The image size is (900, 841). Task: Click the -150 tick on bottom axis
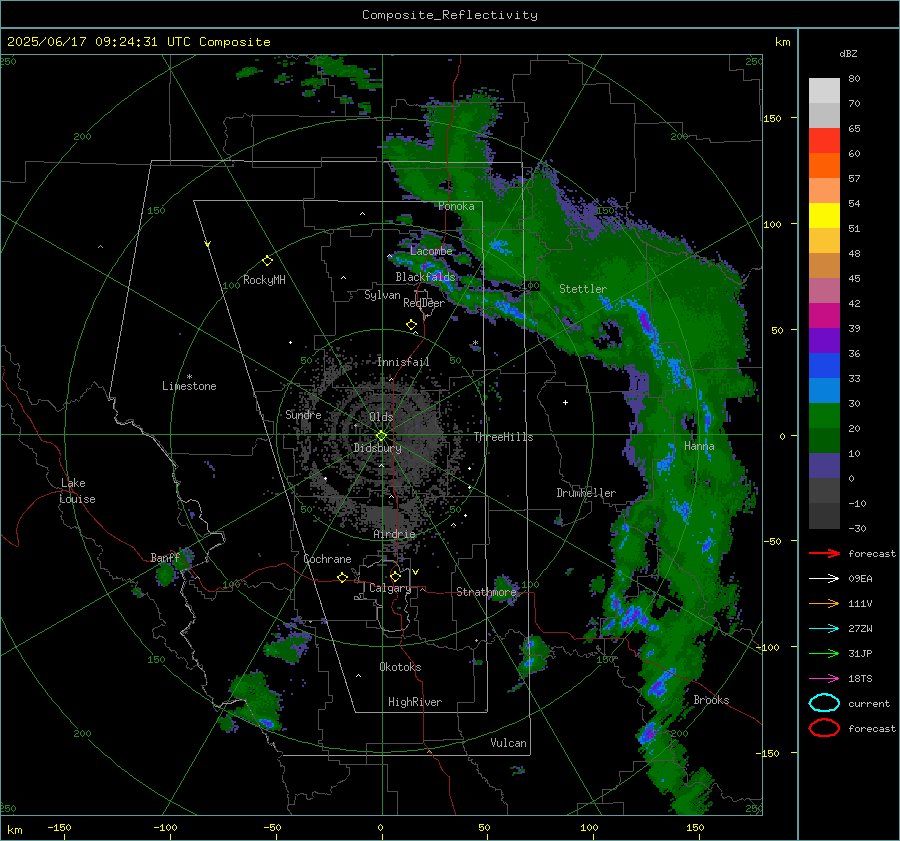point(59,827)
